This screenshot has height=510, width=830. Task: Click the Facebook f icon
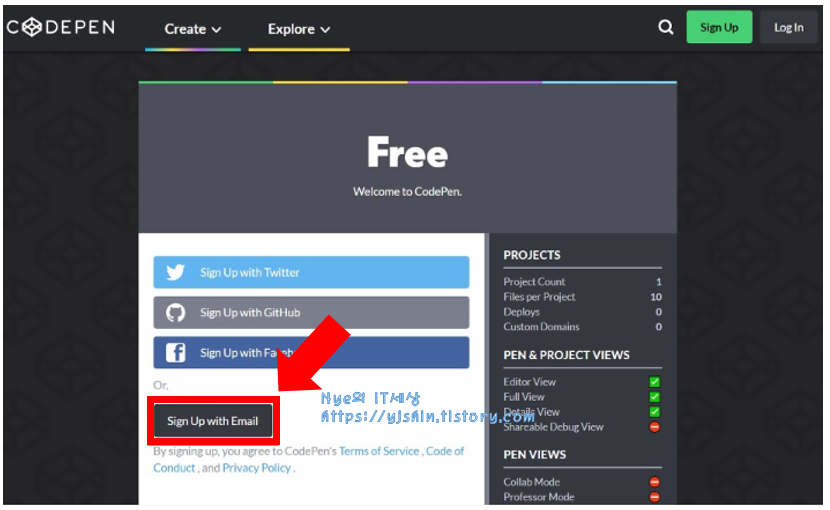pos(175,353)
